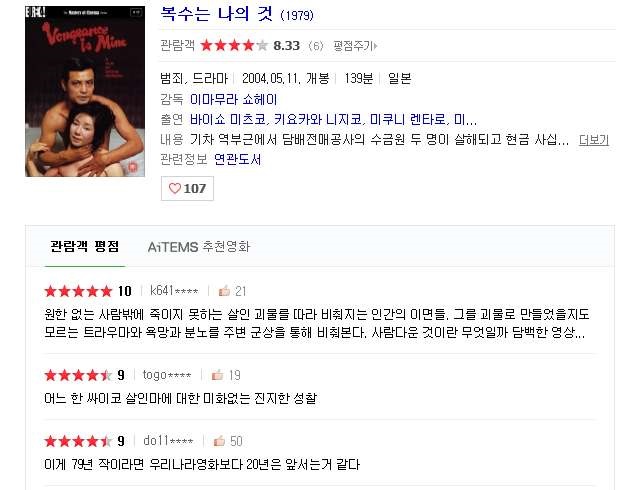Click the audience star rating icons at 8.33
This screenshot has height=490, width=639.
tap(234, 45)
